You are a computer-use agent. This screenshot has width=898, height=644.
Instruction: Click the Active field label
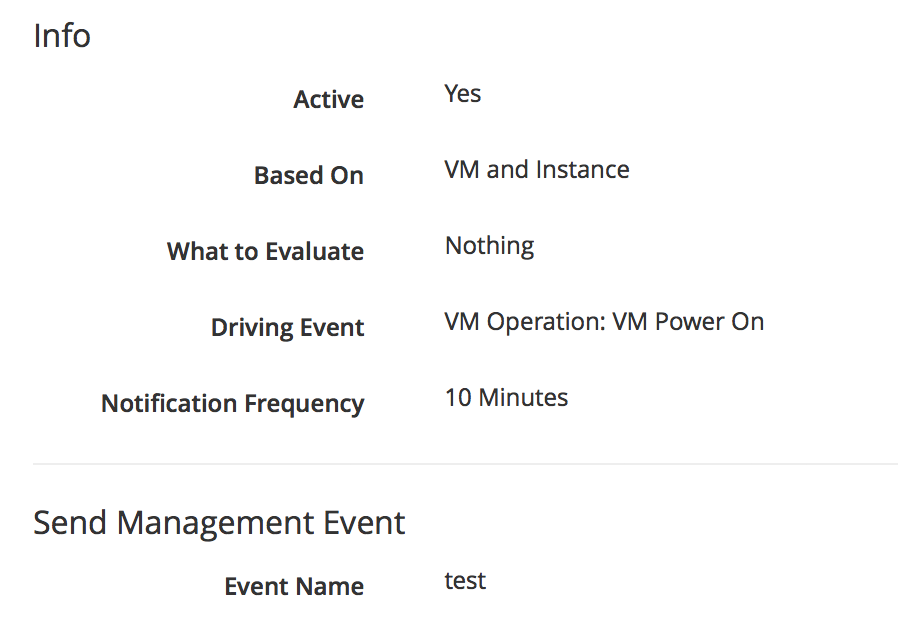328,100
